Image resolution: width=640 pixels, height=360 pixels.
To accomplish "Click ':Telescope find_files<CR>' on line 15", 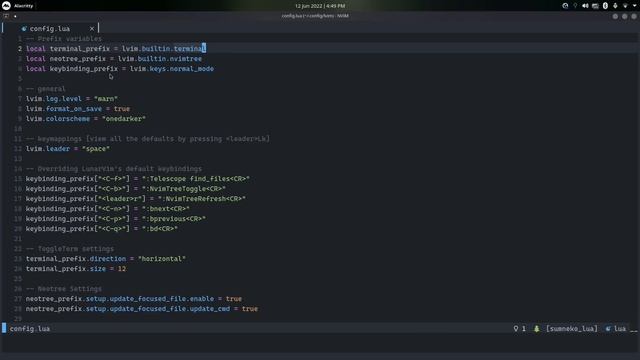I will tap(196, 179).
